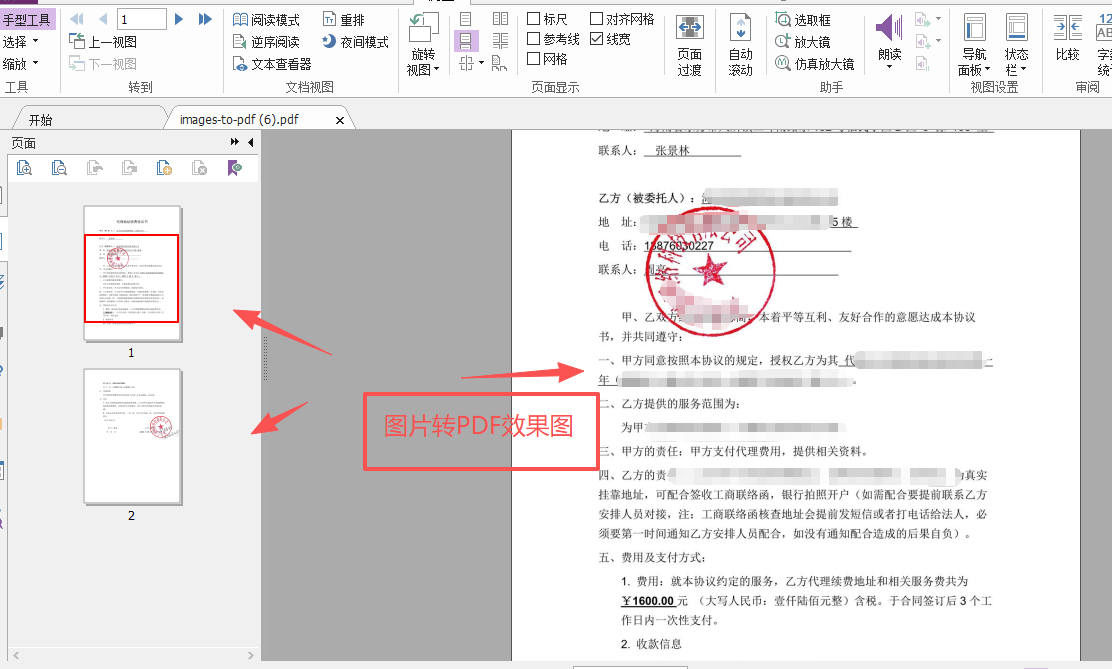Jump to the last page arrow

pyautogui.click(x=205, y=19)
